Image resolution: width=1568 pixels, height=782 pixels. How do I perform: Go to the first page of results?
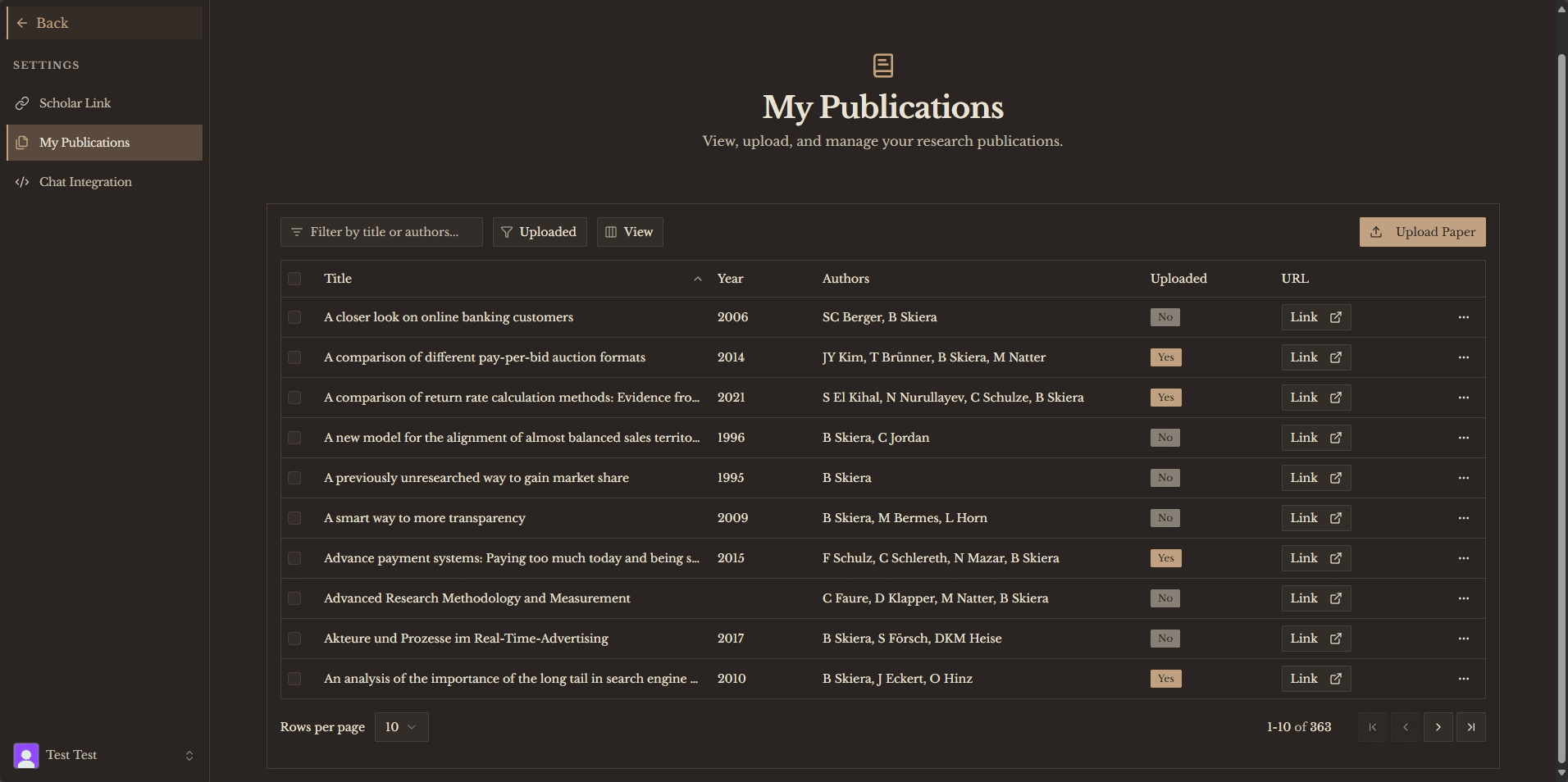[x=1373, y=727]
